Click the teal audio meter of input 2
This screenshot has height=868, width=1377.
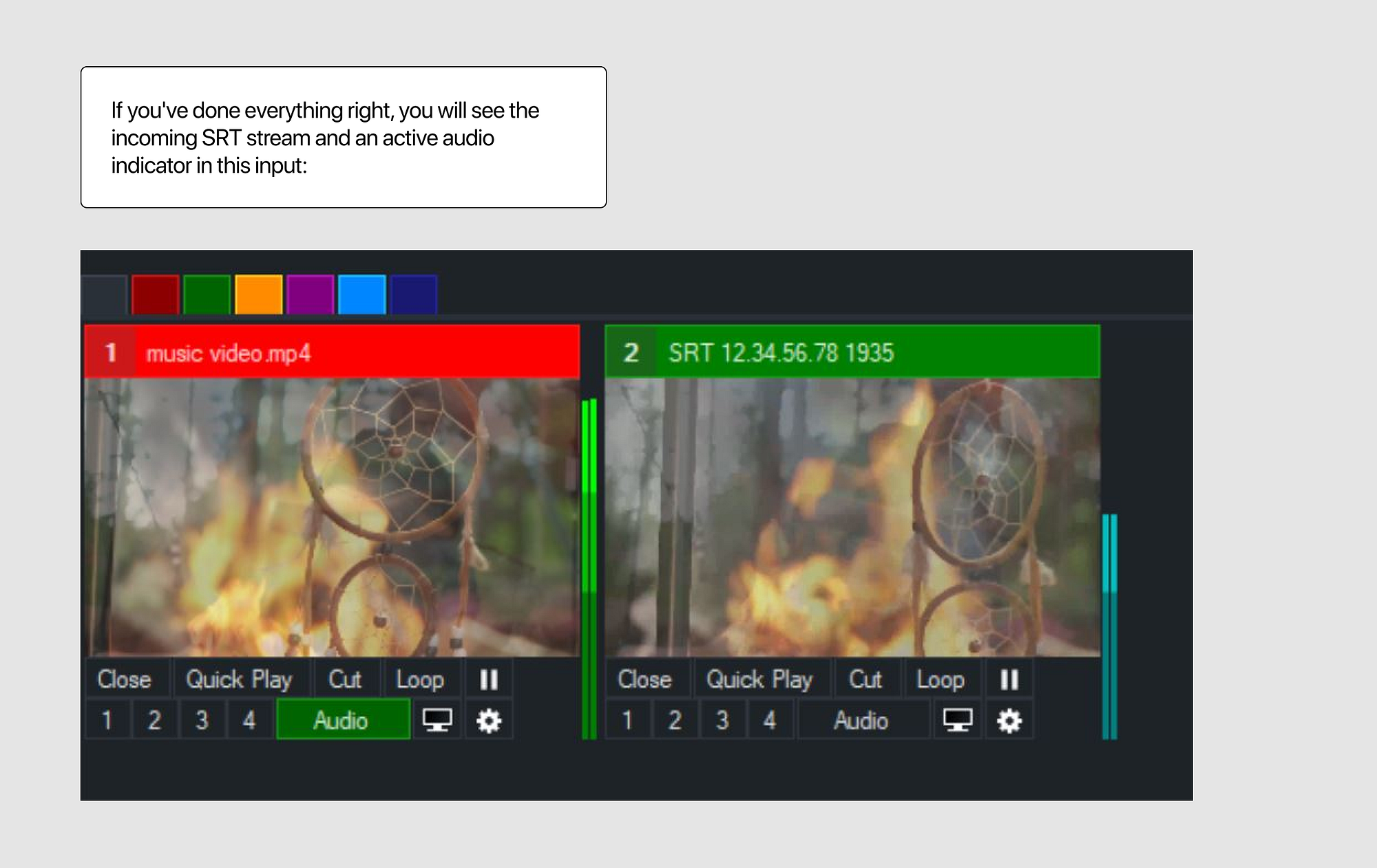click(x=1110, y=626)
